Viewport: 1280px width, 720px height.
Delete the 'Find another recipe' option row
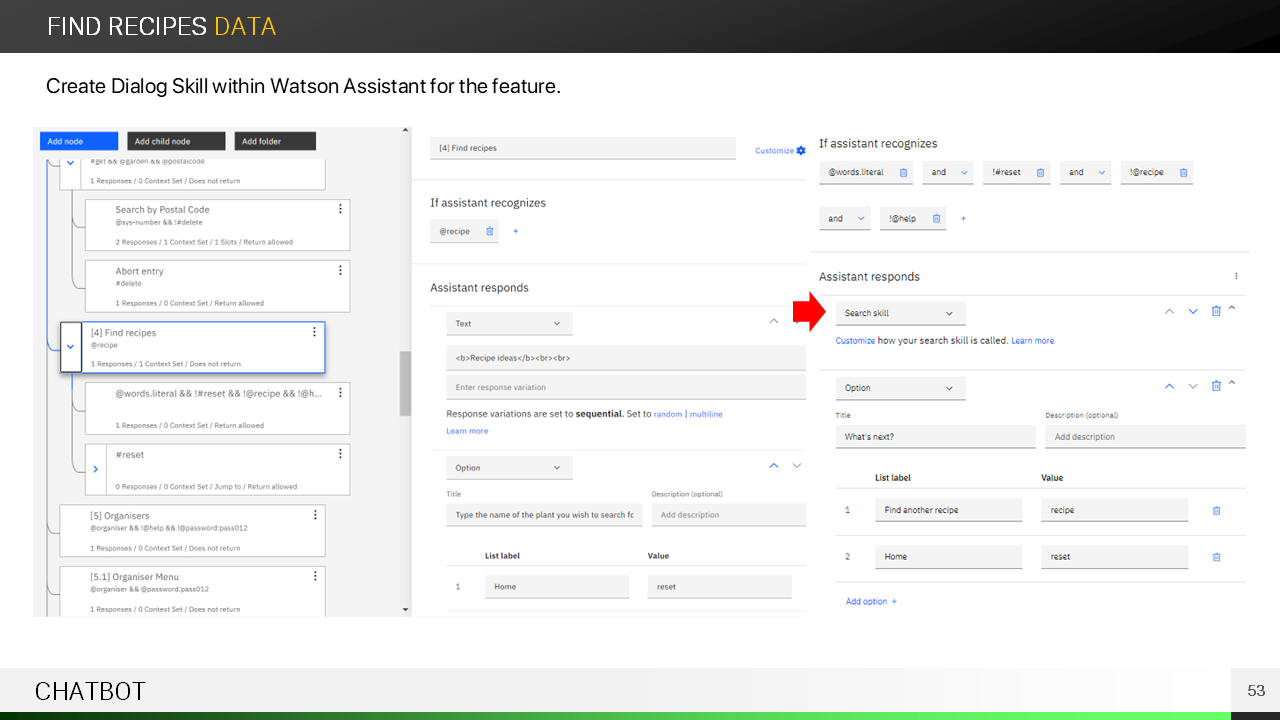[1216, 510]
